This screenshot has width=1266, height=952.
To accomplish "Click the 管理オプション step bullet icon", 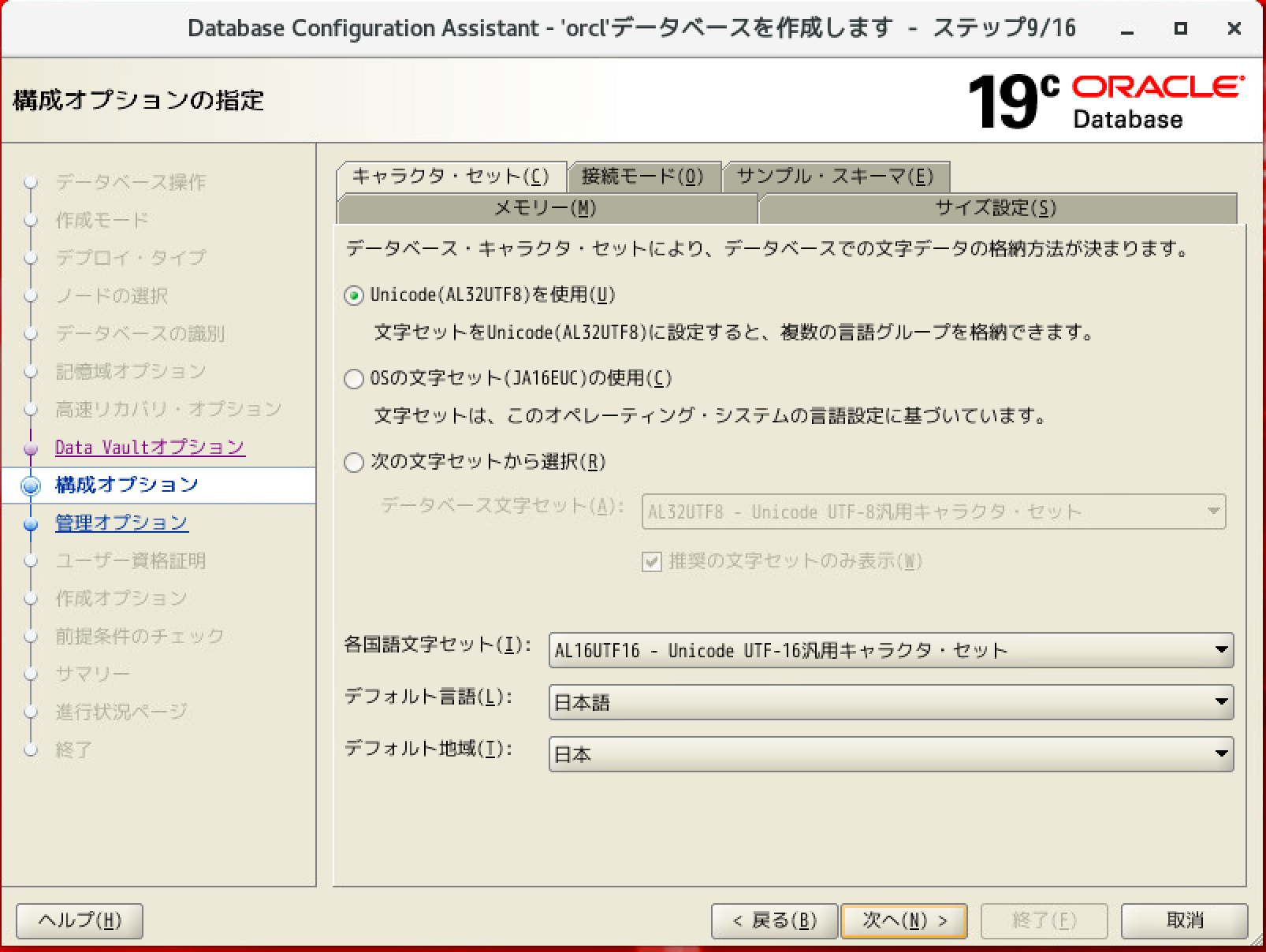I will (x=31, y=524).
